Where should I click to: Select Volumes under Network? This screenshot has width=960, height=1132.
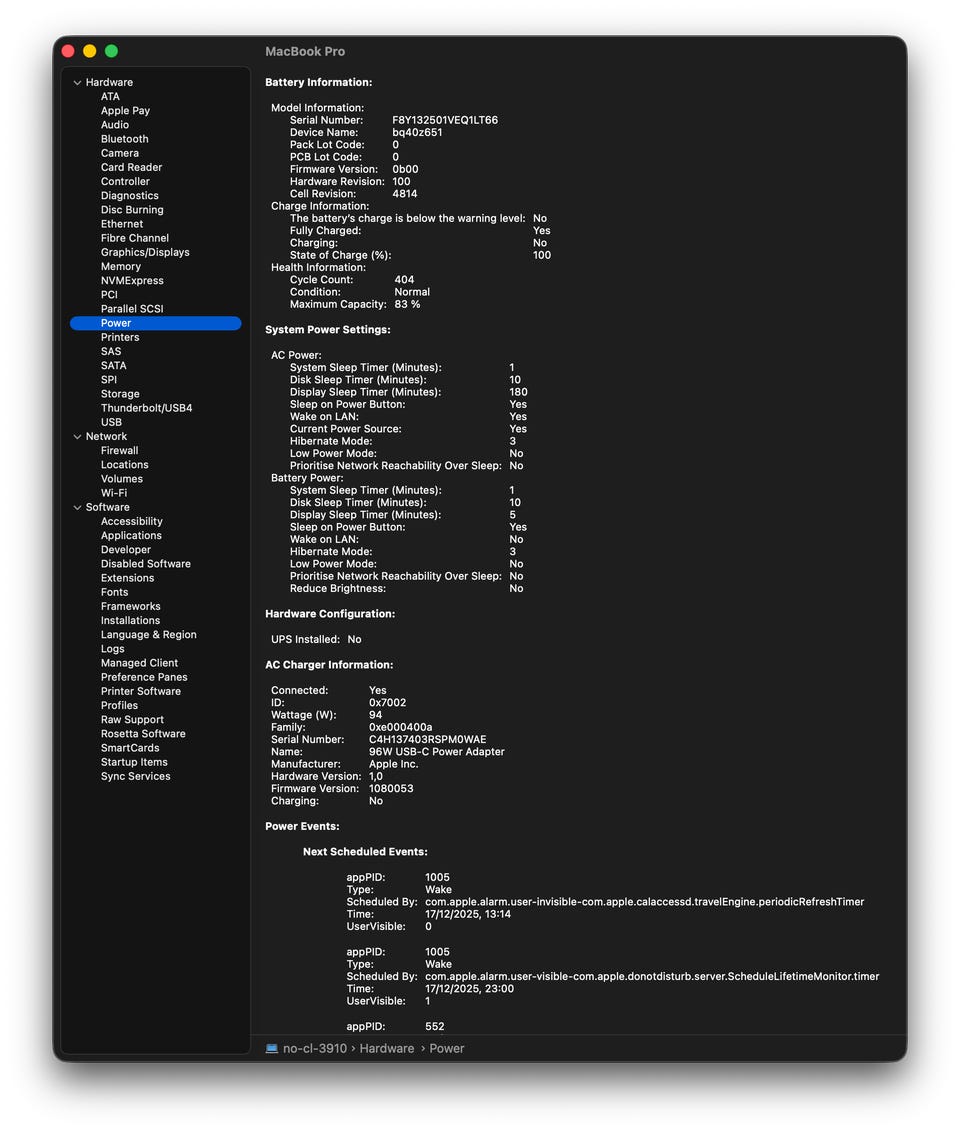click(122, 479)
